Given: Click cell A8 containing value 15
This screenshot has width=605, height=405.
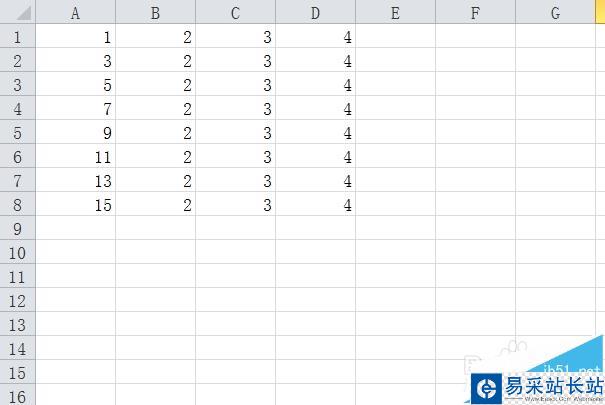Looking at the screenshot, I should coord(76,205).
